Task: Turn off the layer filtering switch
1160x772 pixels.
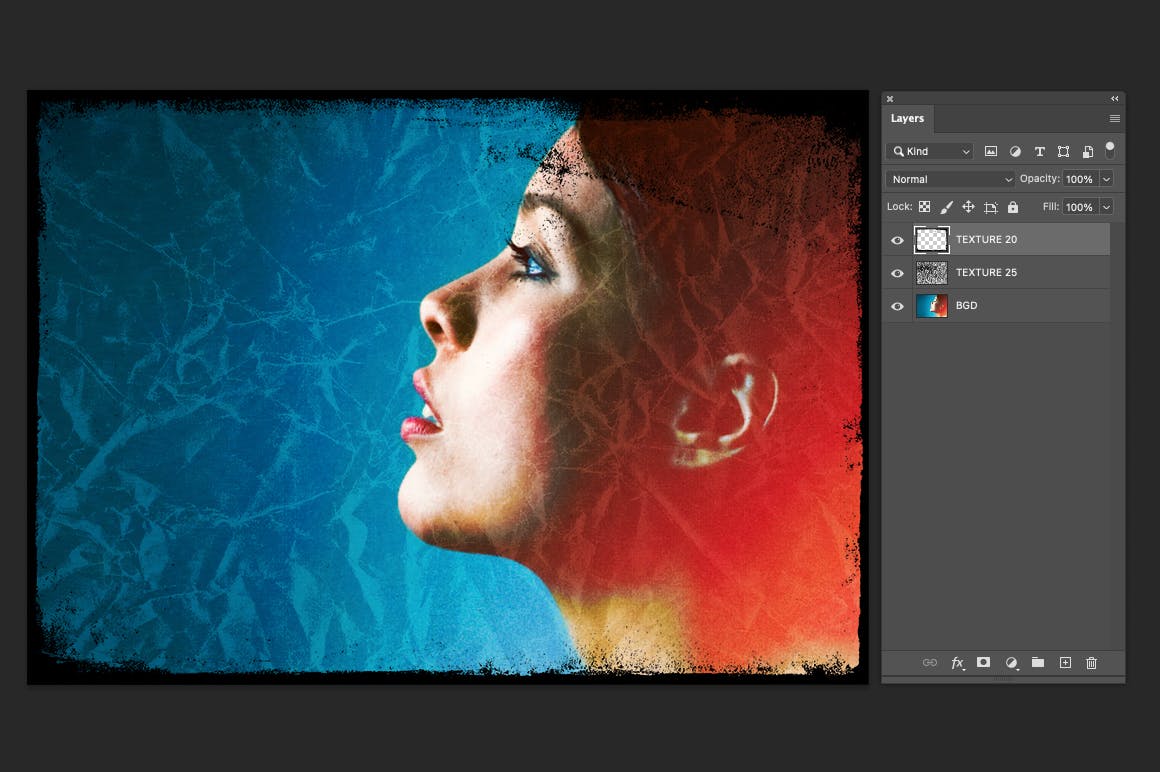Action: (x=1109, y=150)
